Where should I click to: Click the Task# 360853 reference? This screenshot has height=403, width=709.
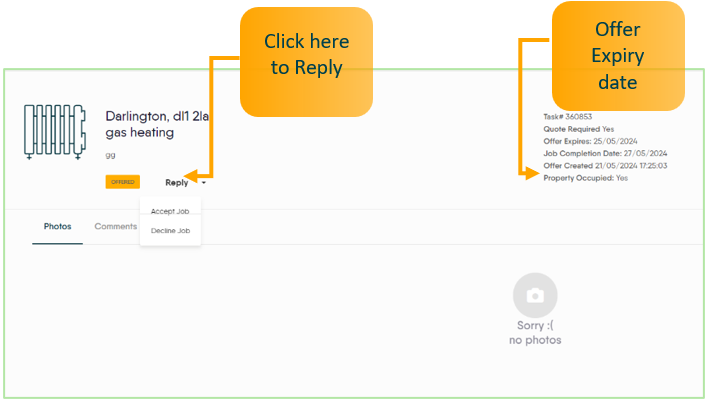click(x=568, y=117)
